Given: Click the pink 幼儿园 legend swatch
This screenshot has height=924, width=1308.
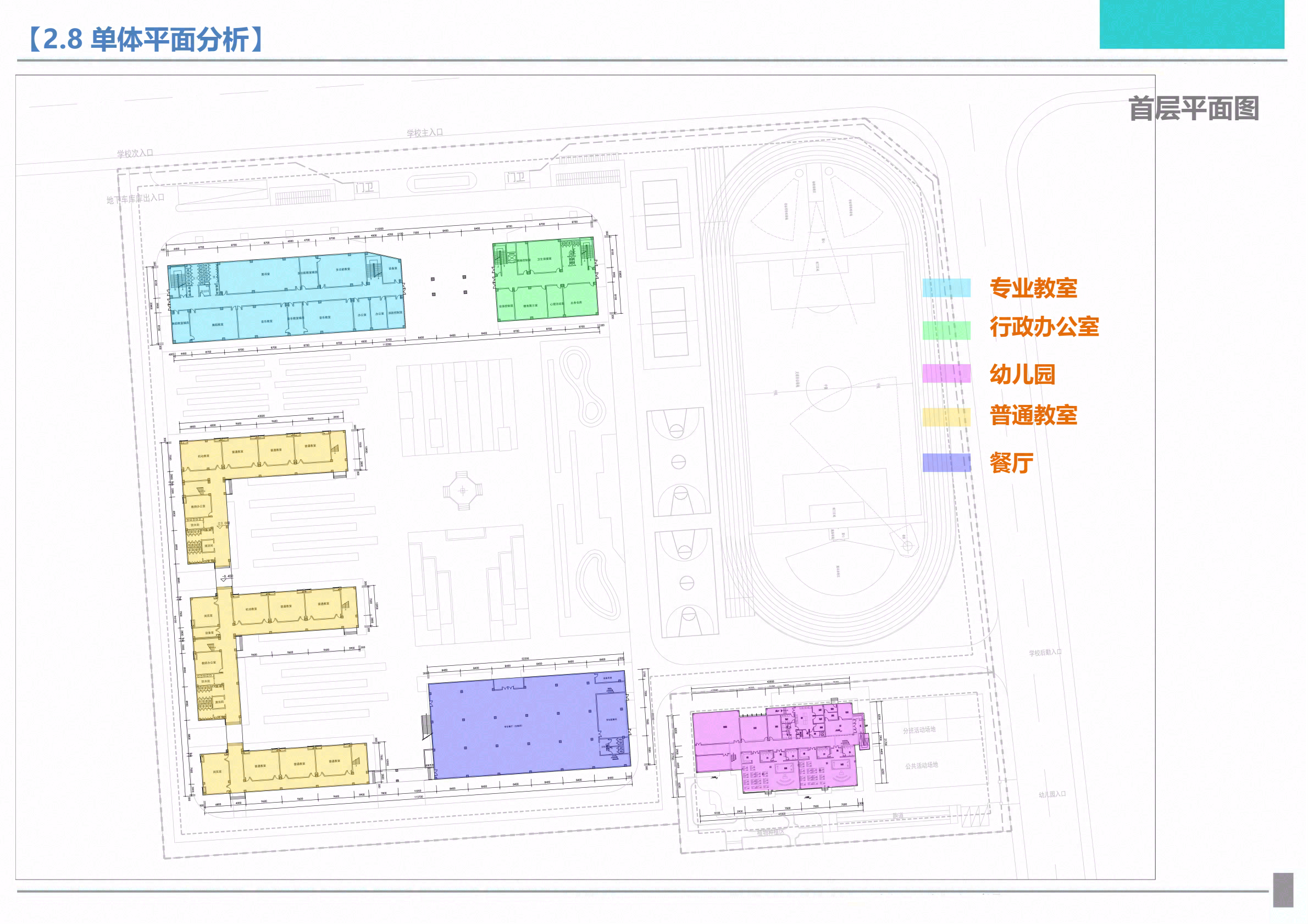Looking at the screenshot, I should tap(946, 374).
